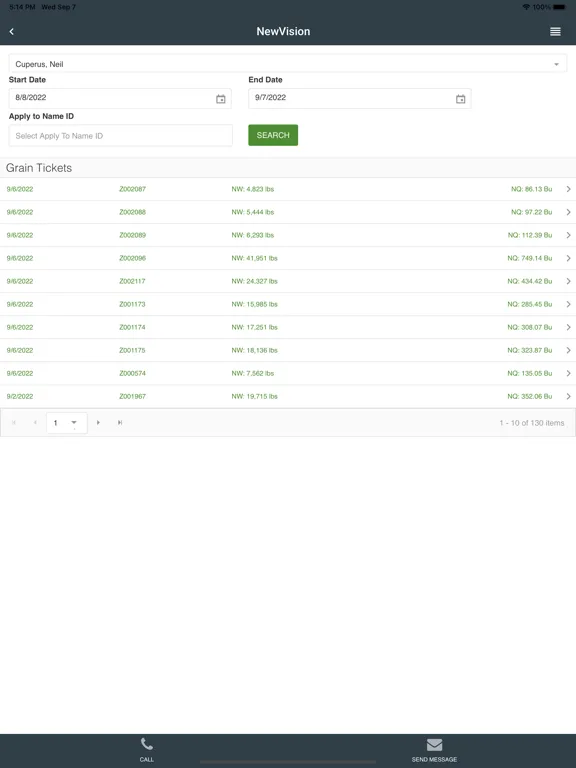Open ticket Z002096 via its chevron
This screenshot has width=576, height=768.
(568, 258)
